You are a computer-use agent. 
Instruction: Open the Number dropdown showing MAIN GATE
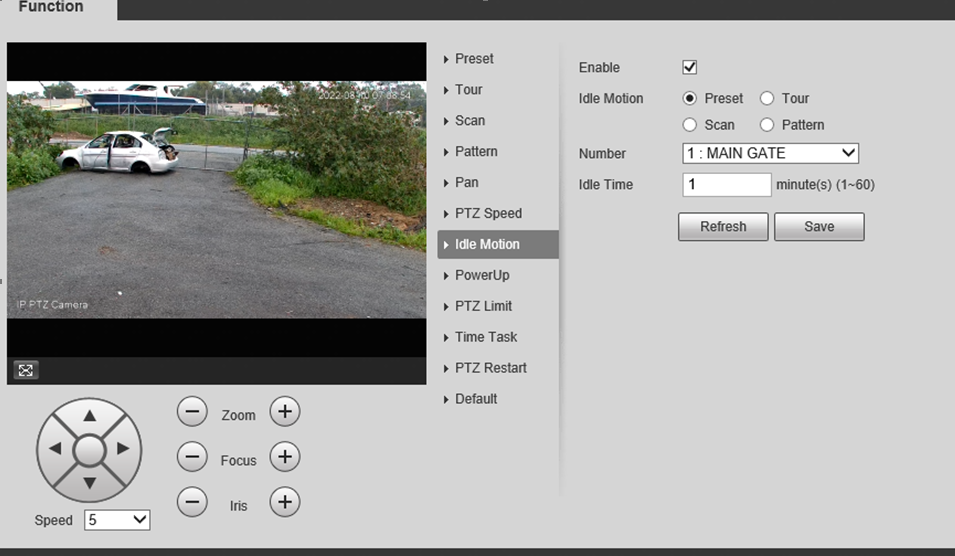(x=769, y=153)
